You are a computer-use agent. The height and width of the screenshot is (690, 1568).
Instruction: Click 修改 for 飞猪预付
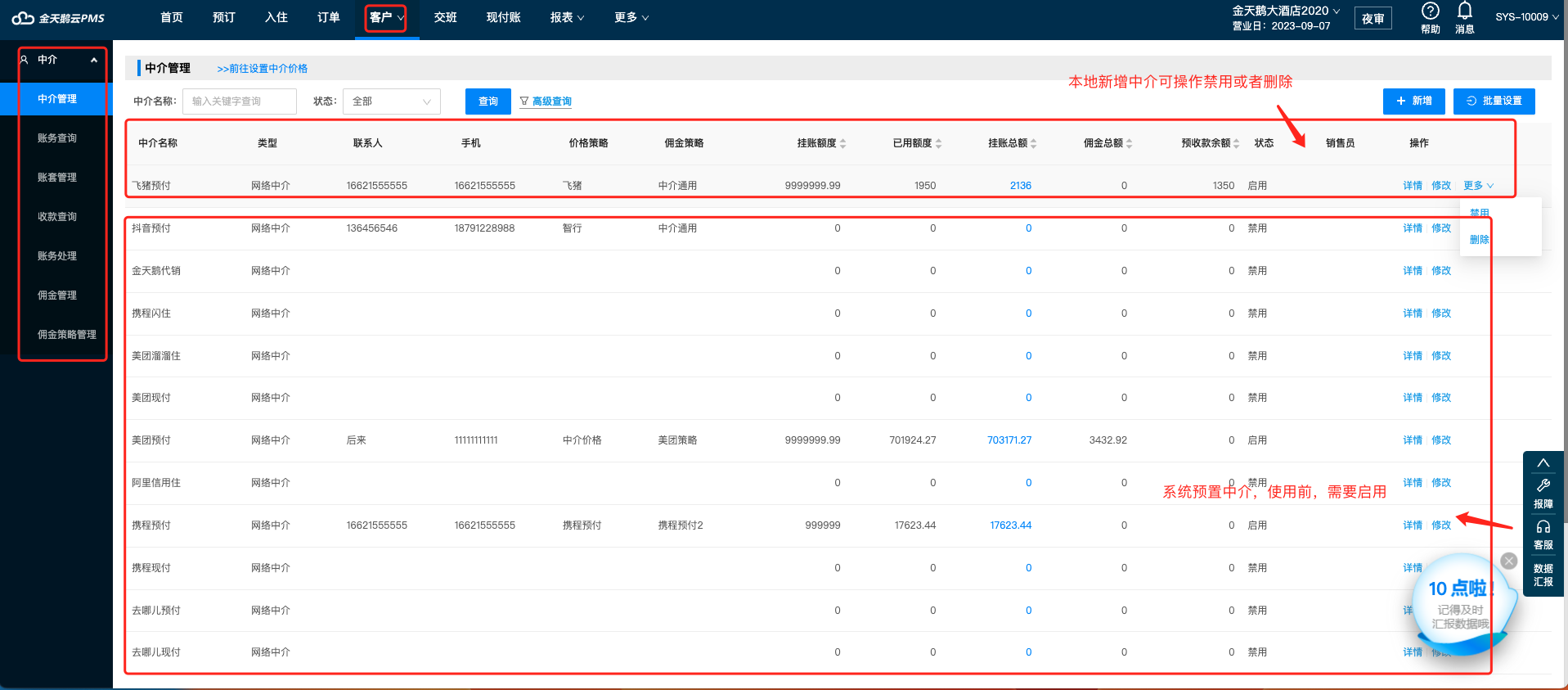click(x=1441, y=186)
